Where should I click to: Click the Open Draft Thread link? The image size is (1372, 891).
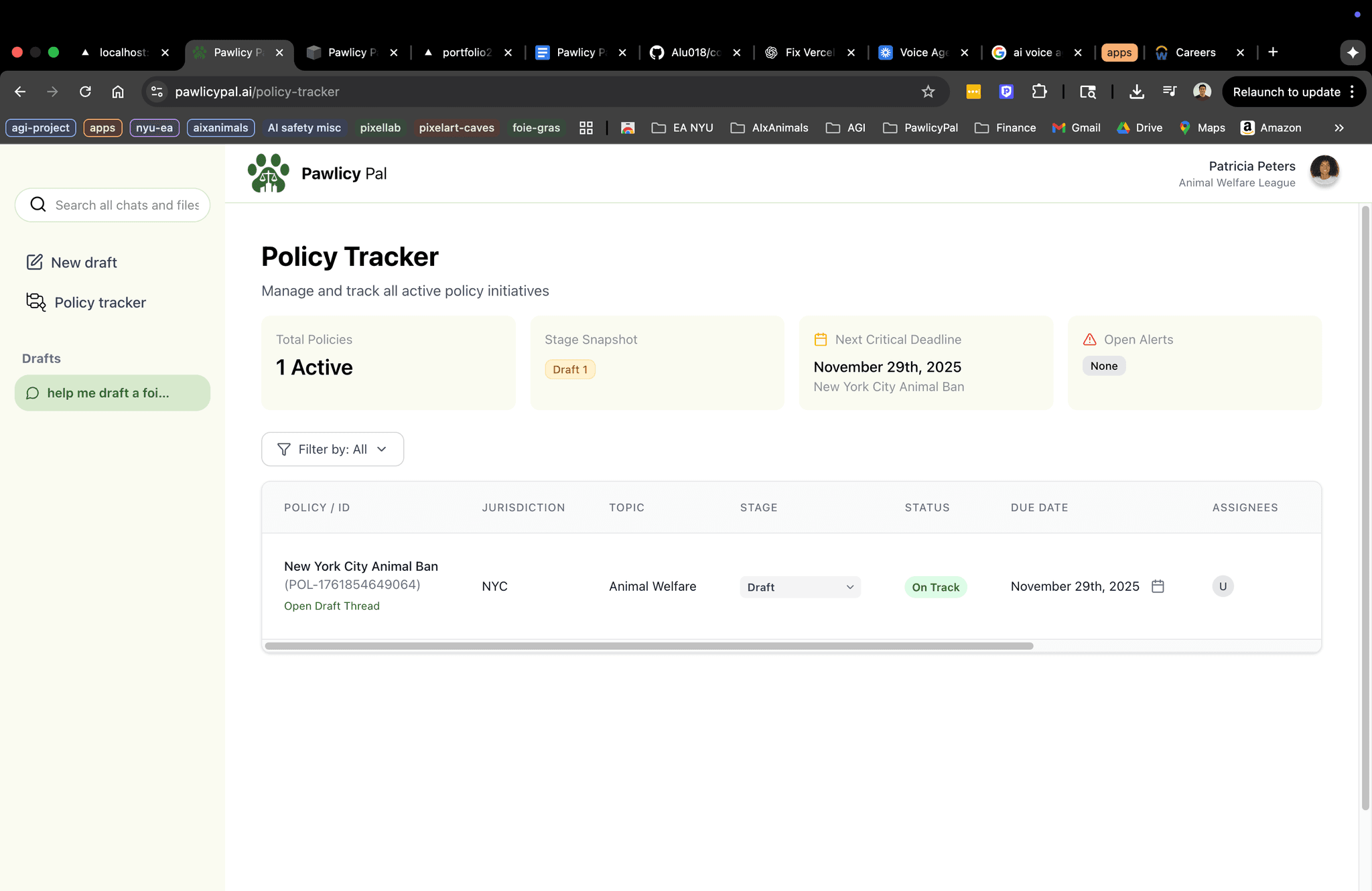[x=332, y=606]
